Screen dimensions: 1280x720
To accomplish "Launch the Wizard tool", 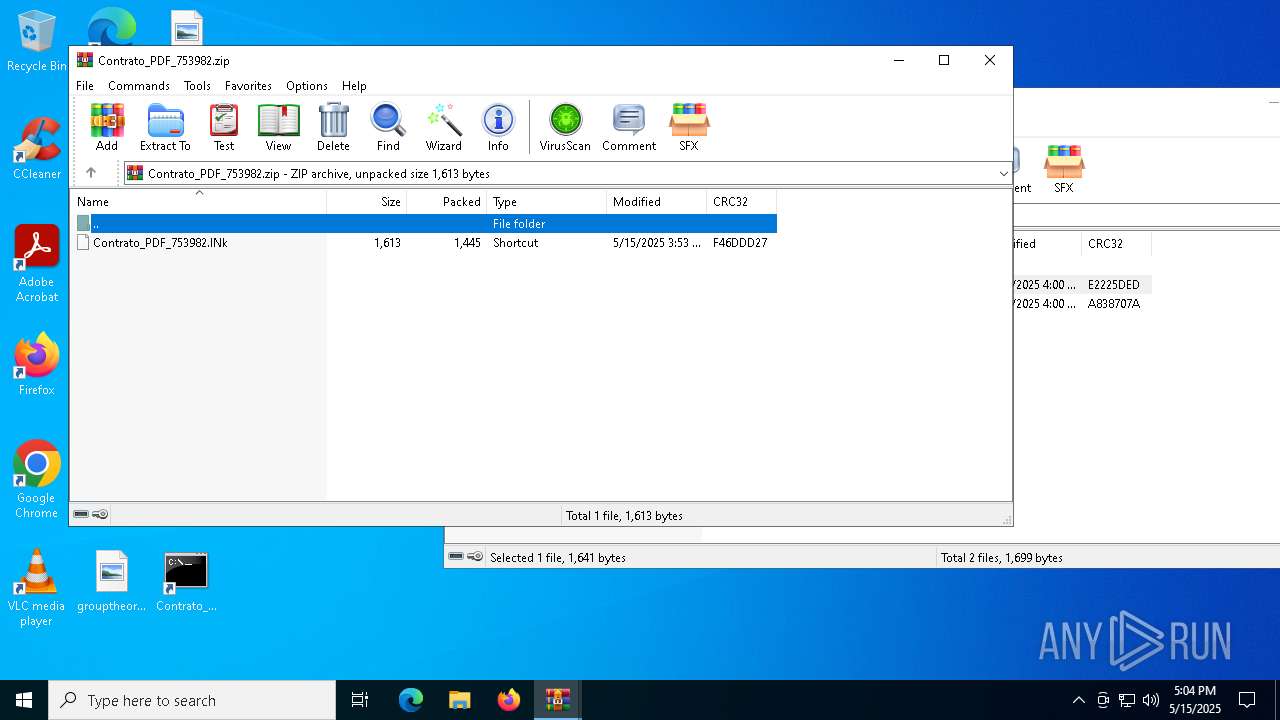I will (443, 127).
